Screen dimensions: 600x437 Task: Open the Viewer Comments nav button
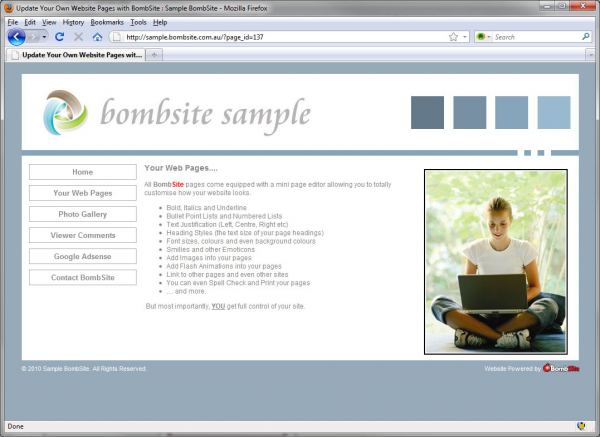click(x=83, y=235)
